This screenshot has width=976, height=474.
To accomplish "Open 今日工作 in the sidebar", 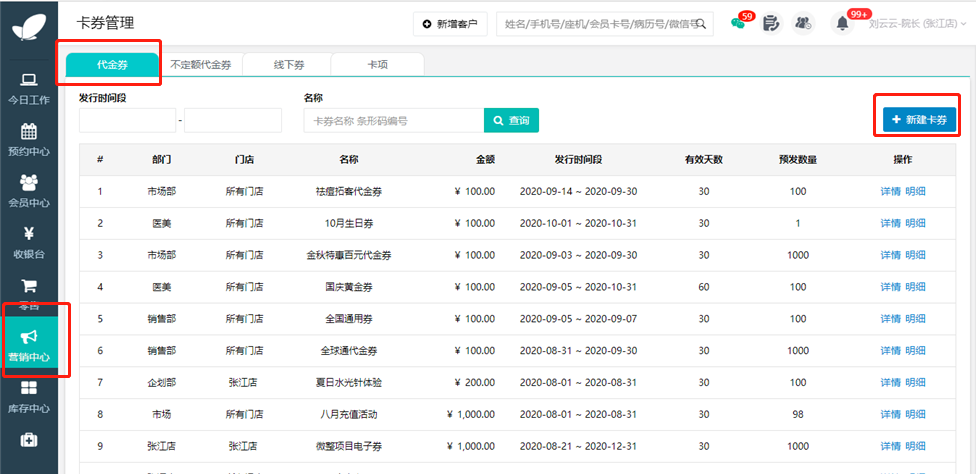I will (x=29, y=89).
